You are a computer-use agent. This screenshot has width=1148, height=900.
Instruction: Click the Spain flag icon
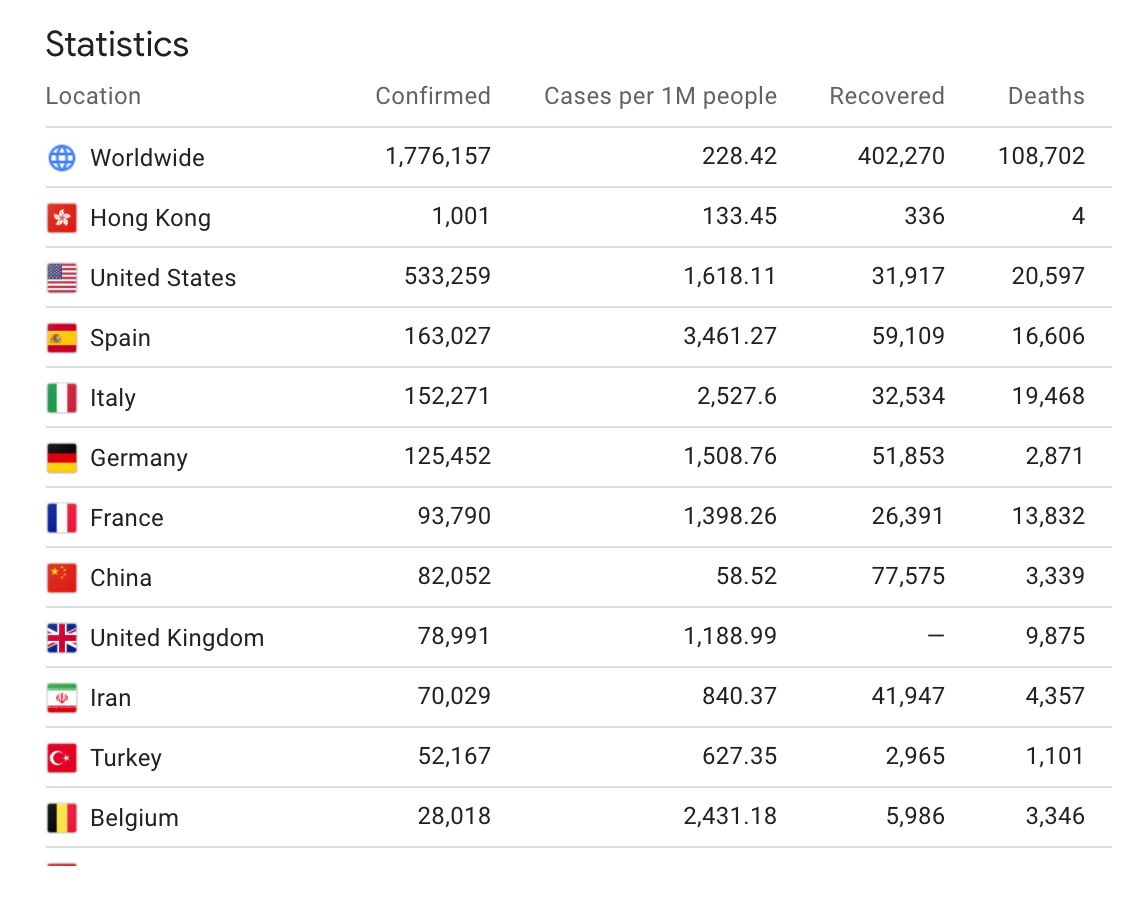[x=62, y=338]
